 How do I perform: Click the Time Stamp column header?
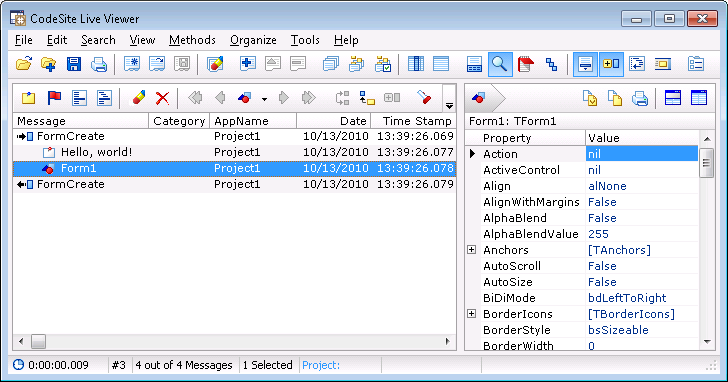tap(413, 121)
